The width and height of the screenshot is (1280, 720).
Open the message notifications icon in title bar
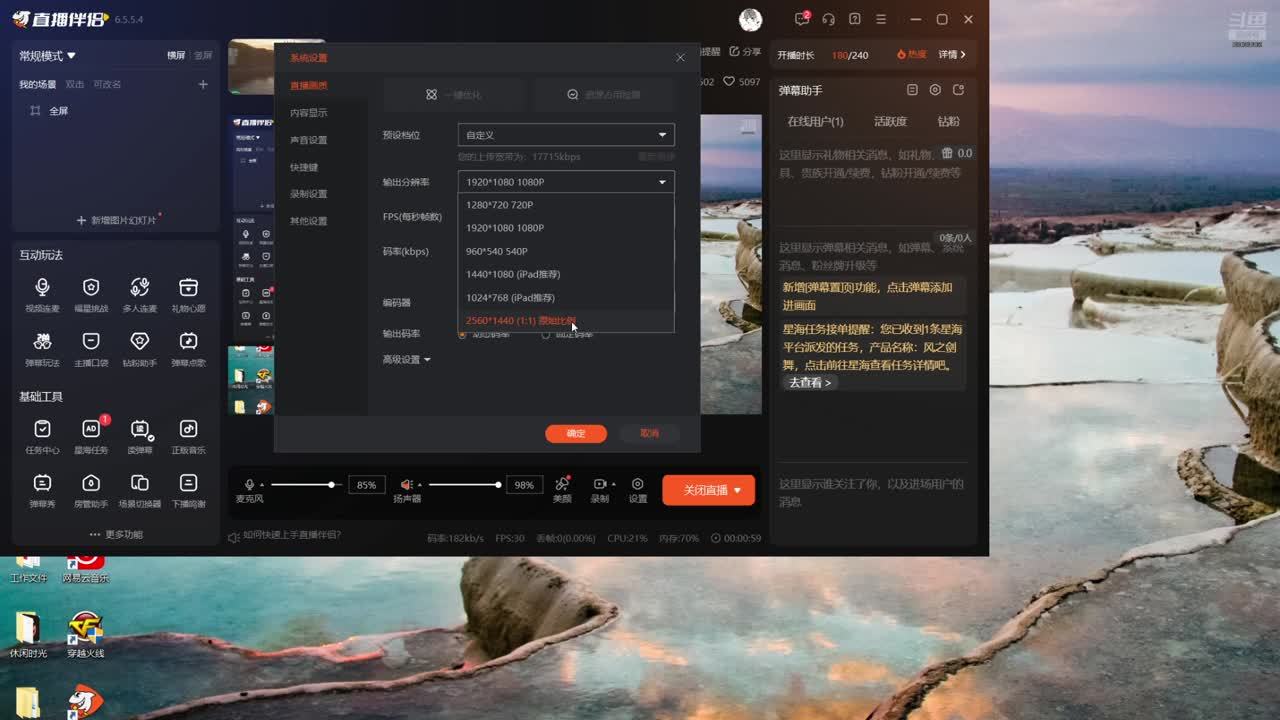(x=802, y=19)
